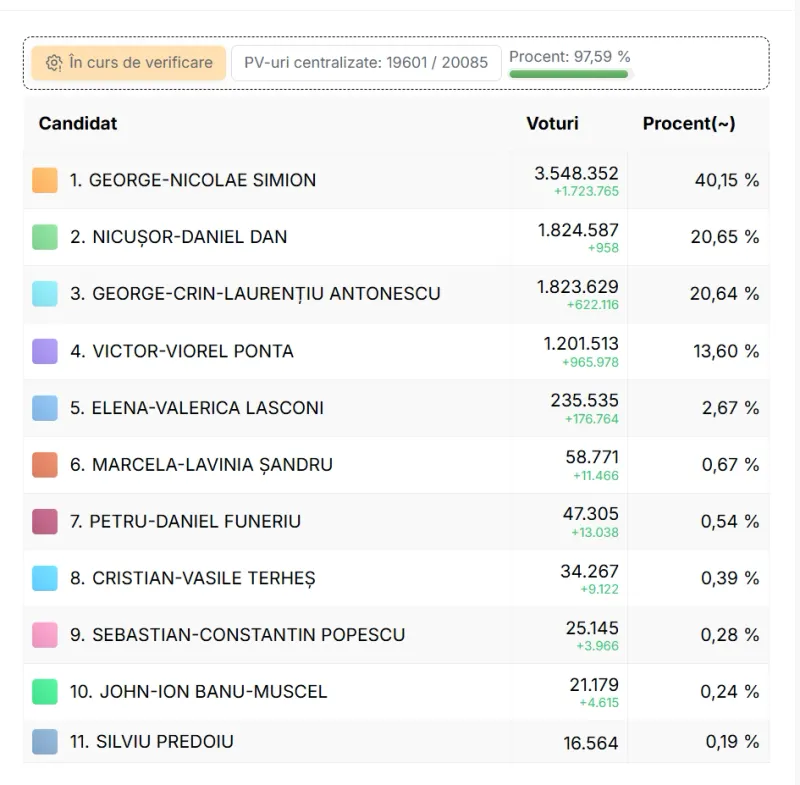Click the maroon swatch for Petru-Daniel Funeriu
Screen dimensions: 800x785
tap(45, 521)
